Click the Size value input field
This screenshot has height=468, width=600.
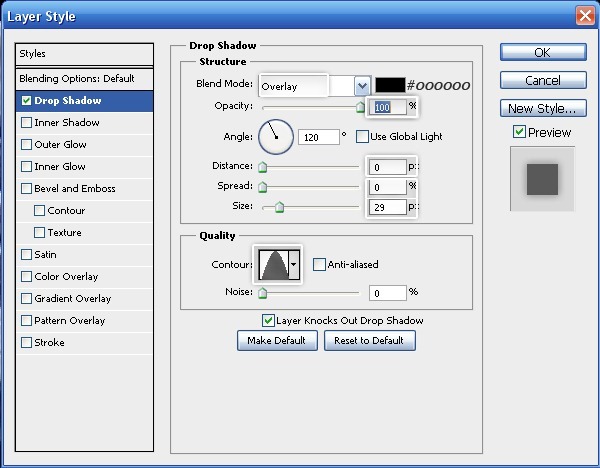click(x=388, y=207)
